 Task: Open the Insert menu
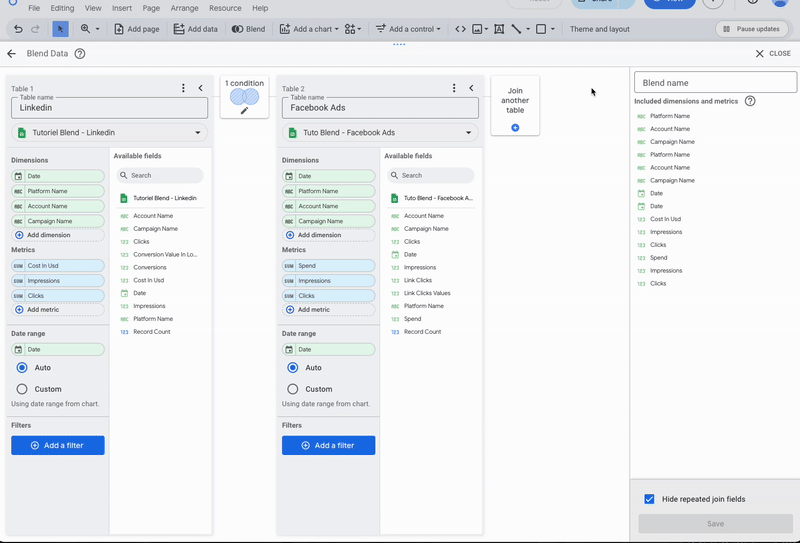click(122, 8)
